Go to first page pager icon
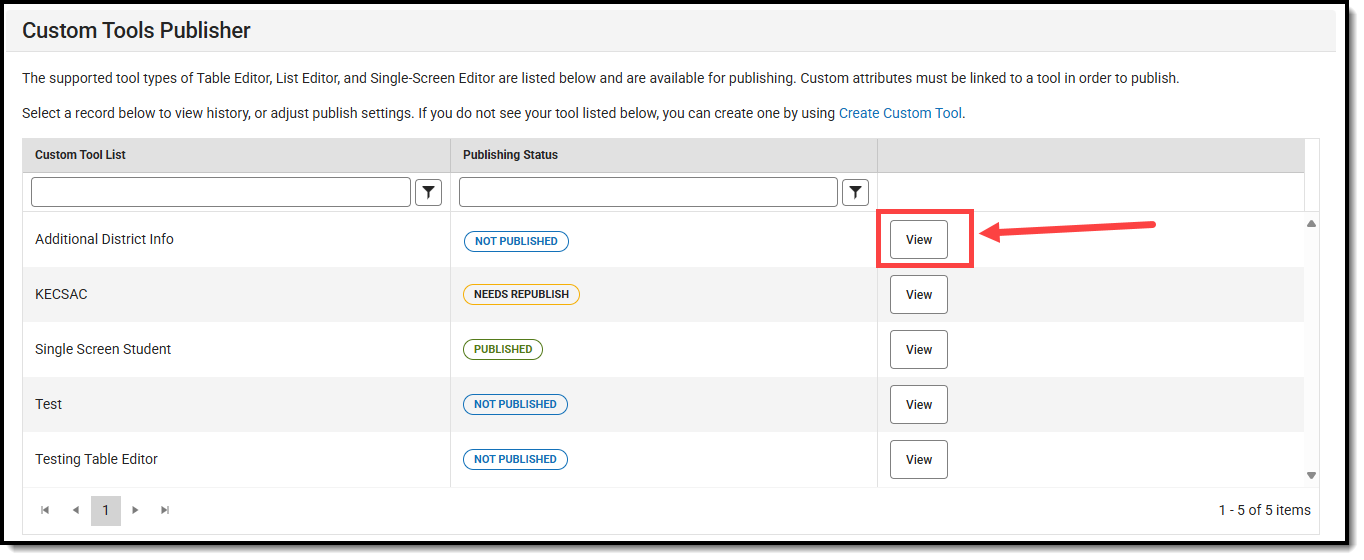Screen dimensions: 1364x560 coord(45,510)
